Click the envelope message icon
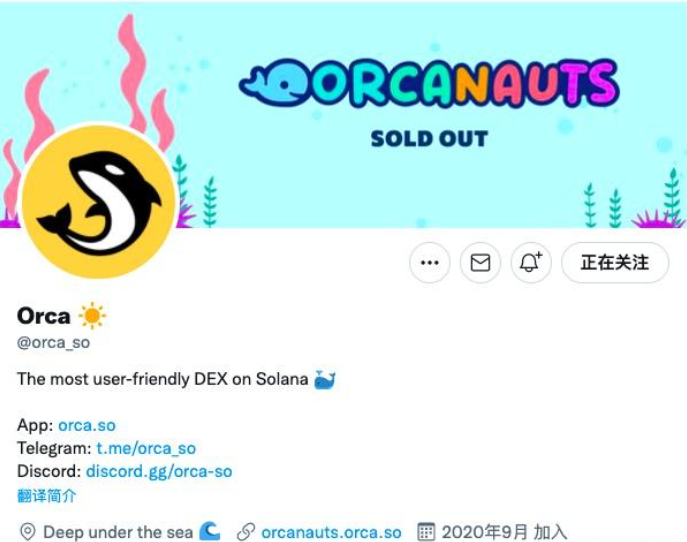Image resolution: width=687 pixels, height=542 pixels. 480,262
